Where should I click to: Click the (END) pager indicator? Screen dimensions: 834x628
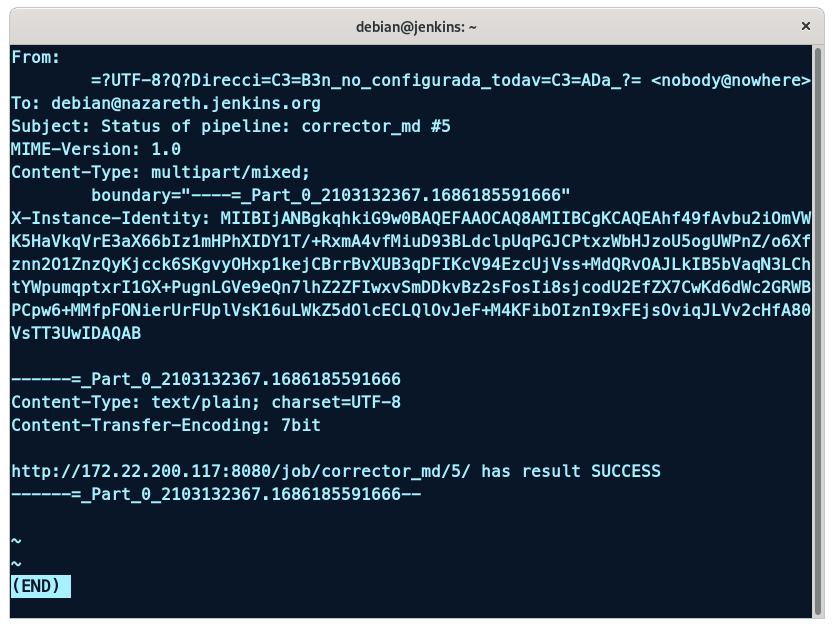(40, 586)
